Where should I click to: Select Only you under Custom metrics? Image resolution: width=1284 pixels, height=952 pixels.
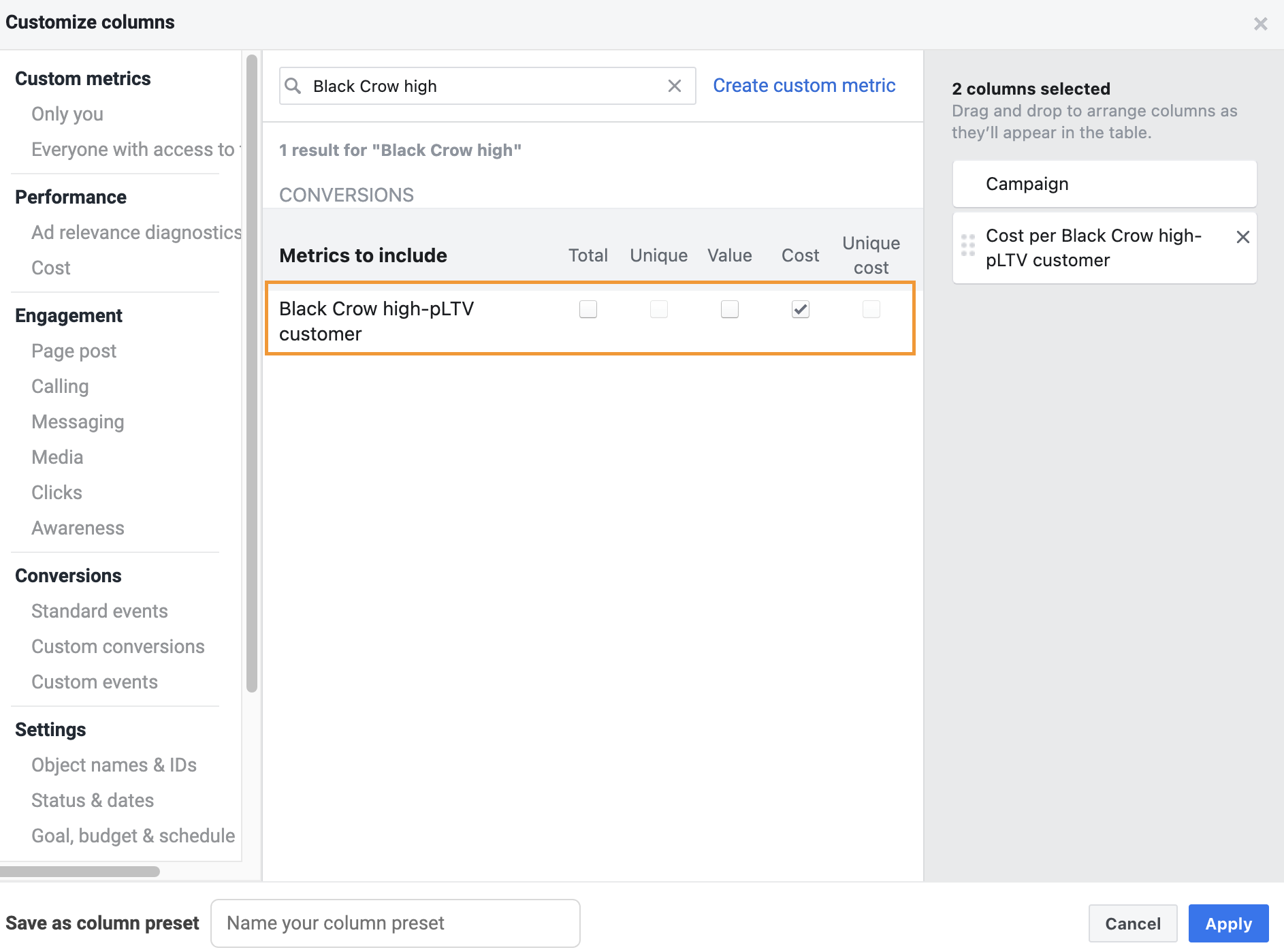click(67, 114)
